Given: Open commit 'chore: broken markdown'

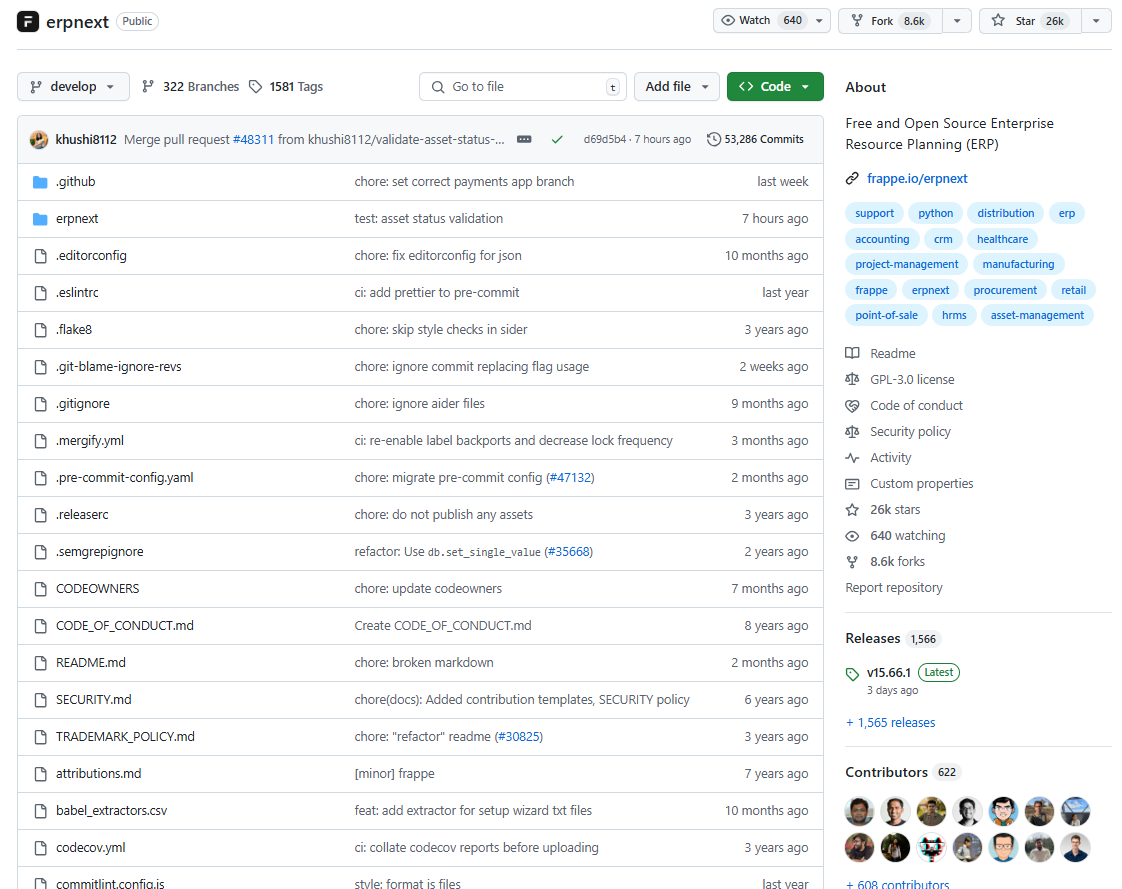Looking at the screenshot, I should pos(424,663).
